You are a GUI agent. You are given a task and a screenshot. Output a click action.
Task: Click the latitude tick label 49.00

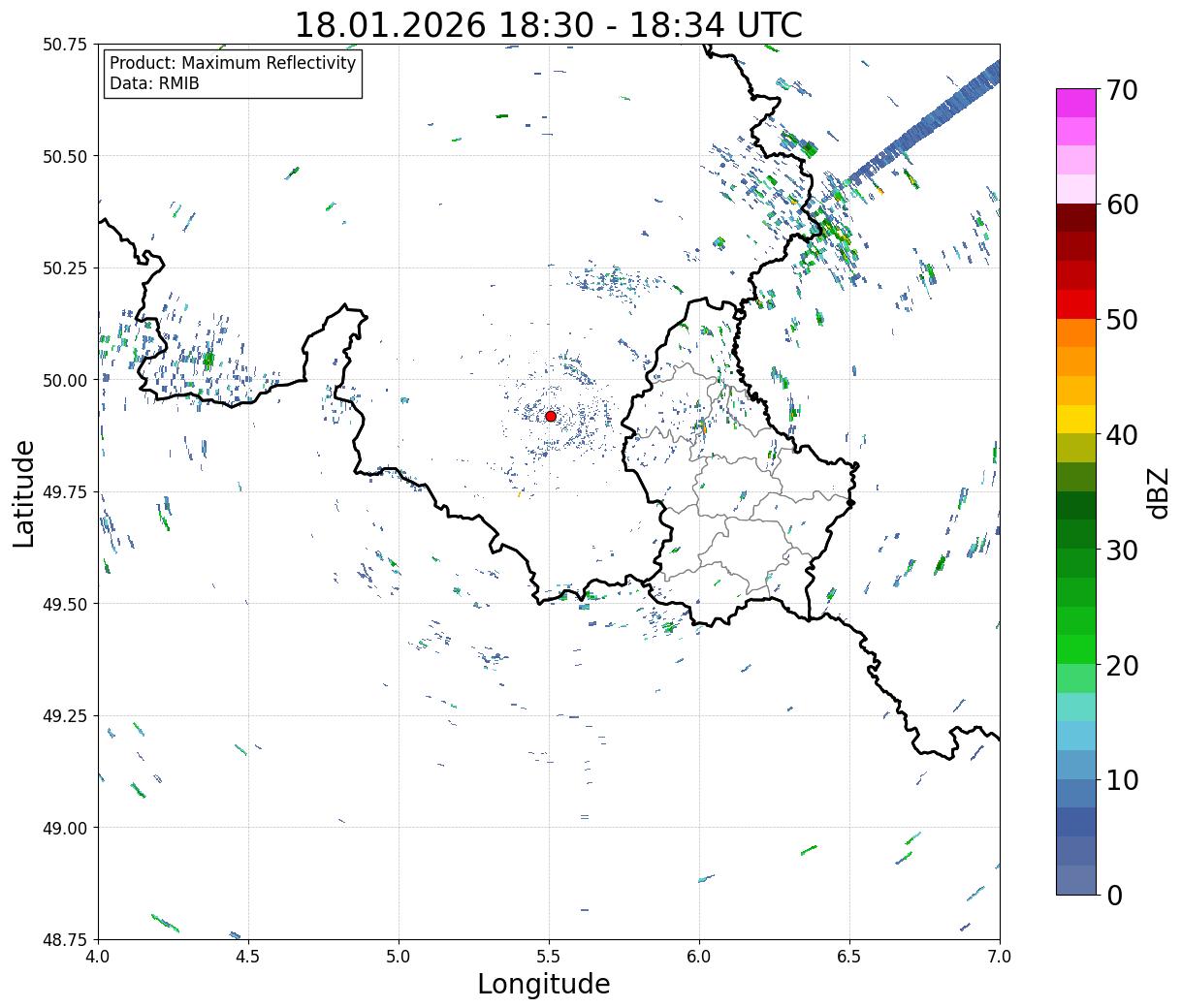pyautogui.click(x=65, y=828)
